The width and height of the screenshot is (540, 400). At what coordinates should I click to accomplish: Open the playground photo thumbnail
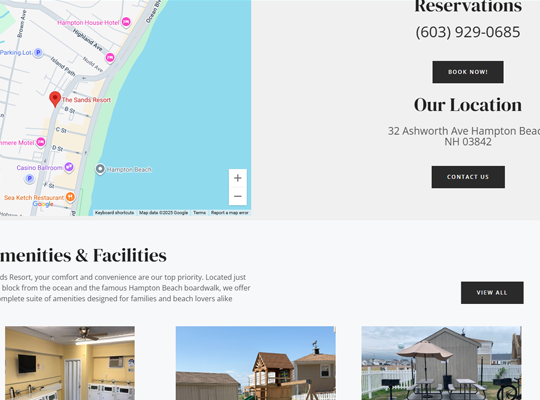pos(256,363)
